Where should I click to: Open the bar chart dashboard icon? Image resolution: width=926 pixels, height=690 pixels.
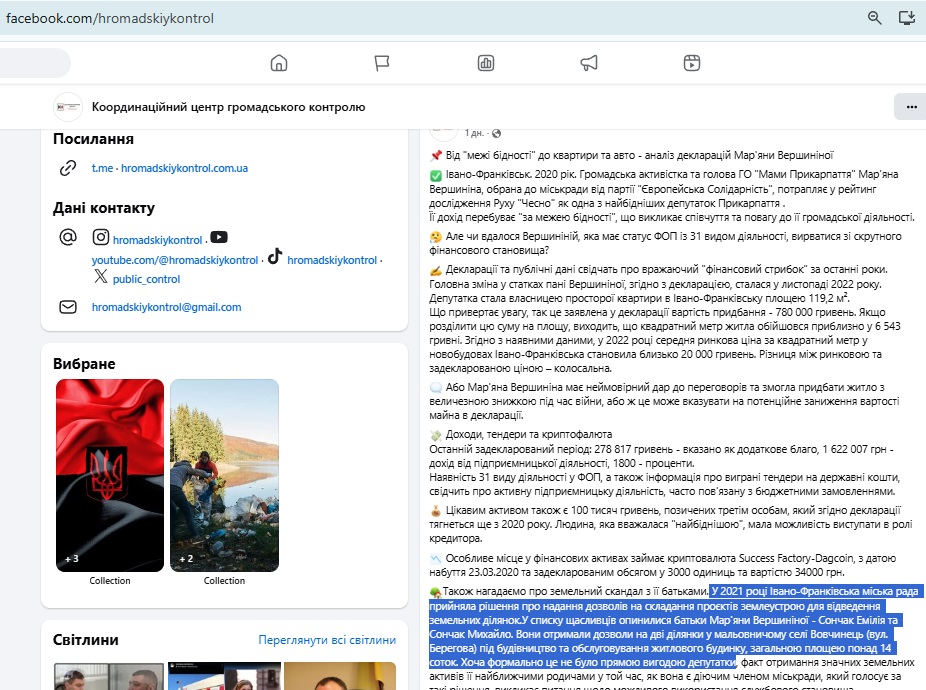[486, 63]
